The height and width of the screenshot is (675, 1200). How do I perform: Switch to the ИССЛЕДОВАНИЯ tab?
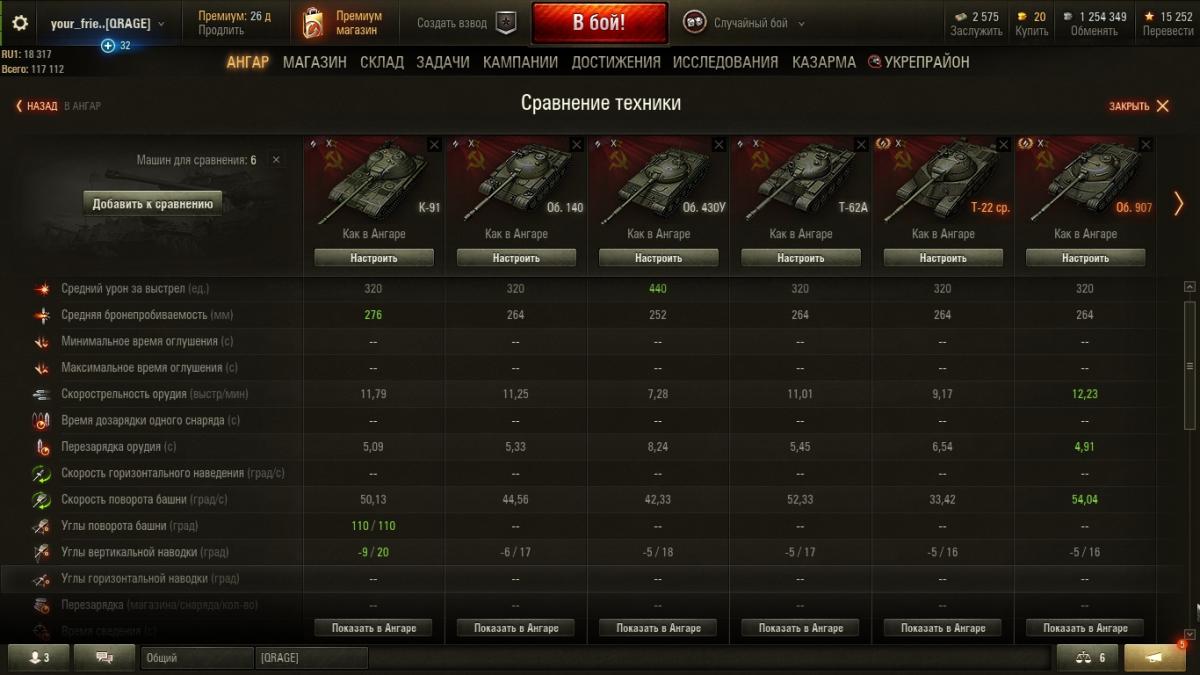[x=725, y=62]
